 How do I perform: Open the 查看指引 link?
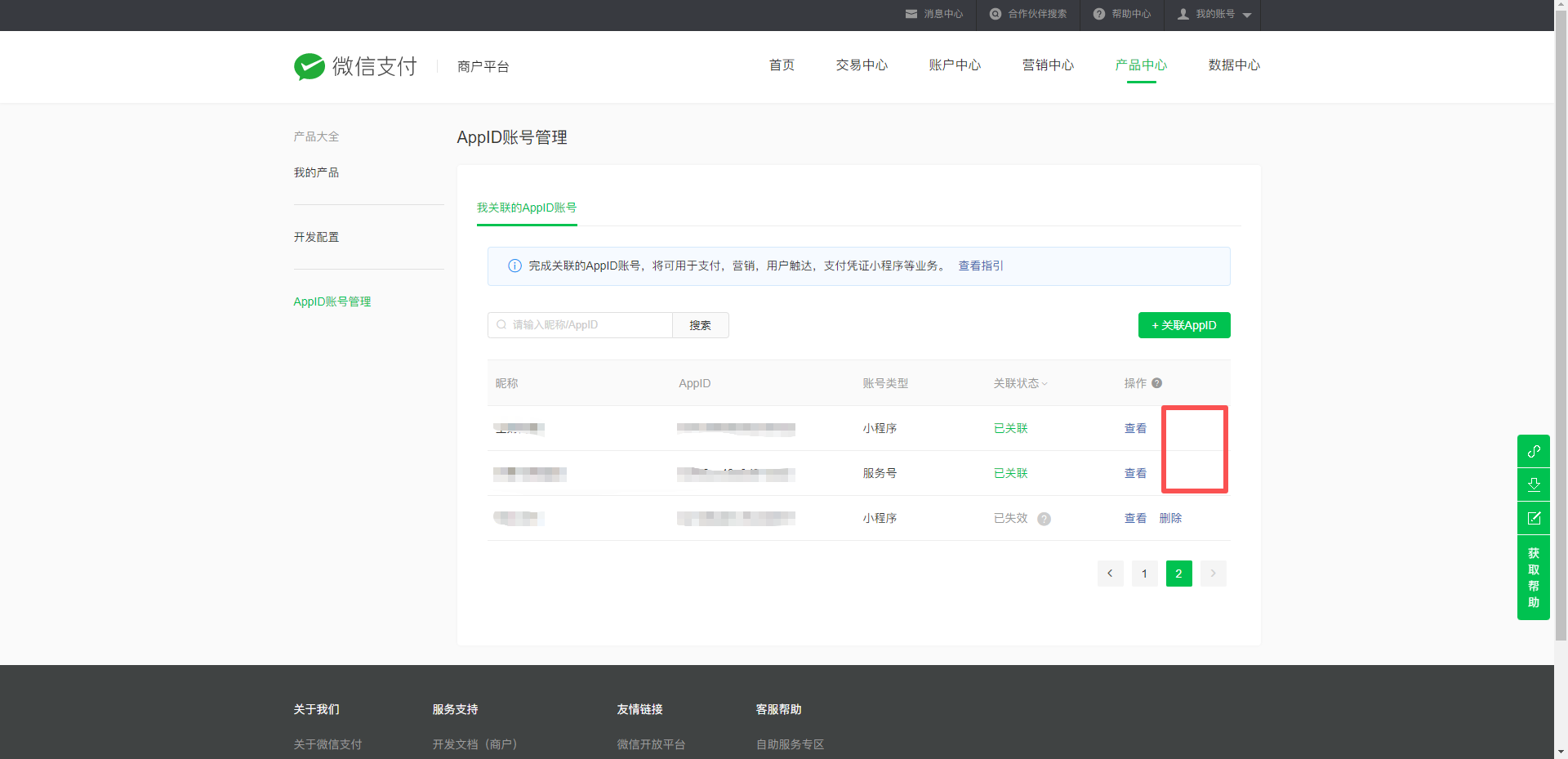pyautogui.click(x=981, y=266)
